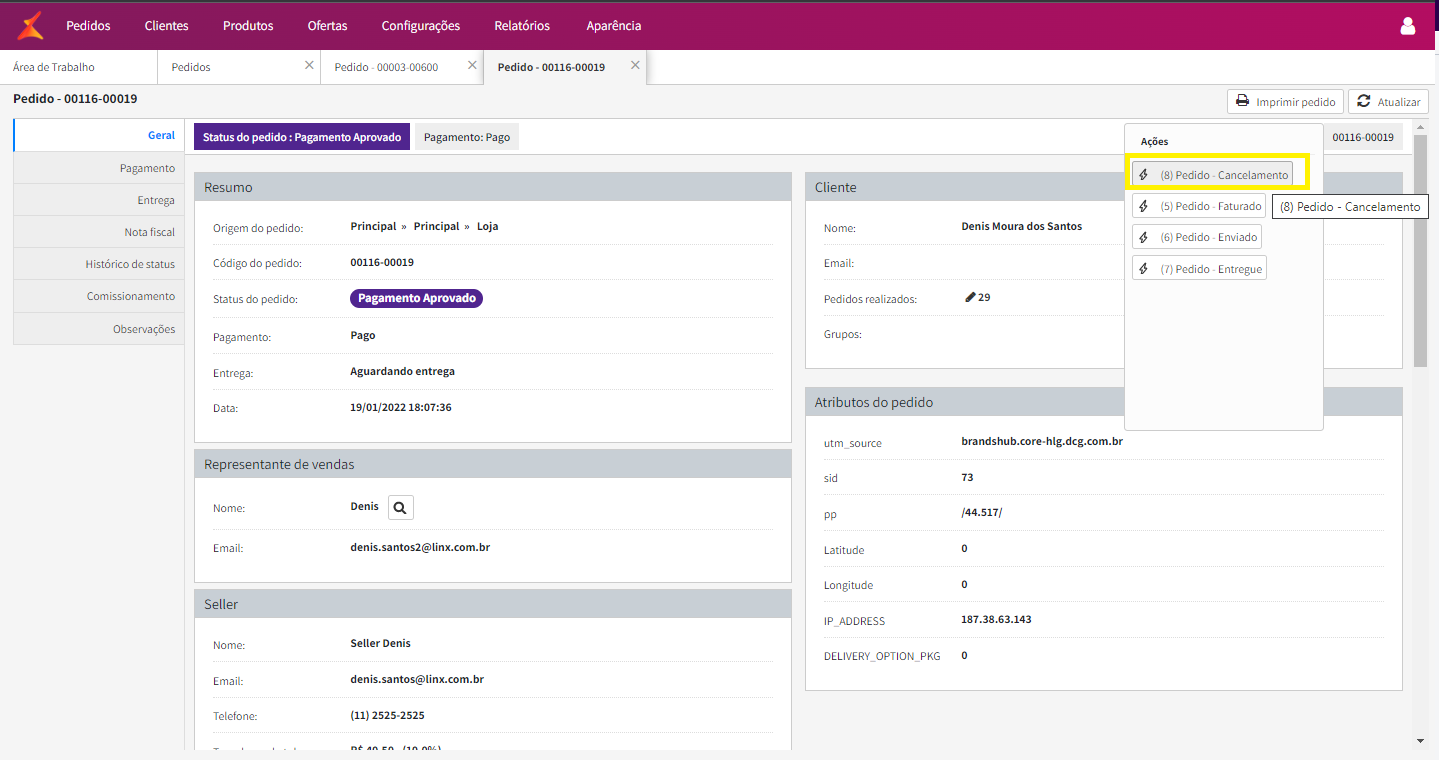Click the Ações panel heading
The height and width of the screenshot is (760, 1439).
click(1154, 142)
